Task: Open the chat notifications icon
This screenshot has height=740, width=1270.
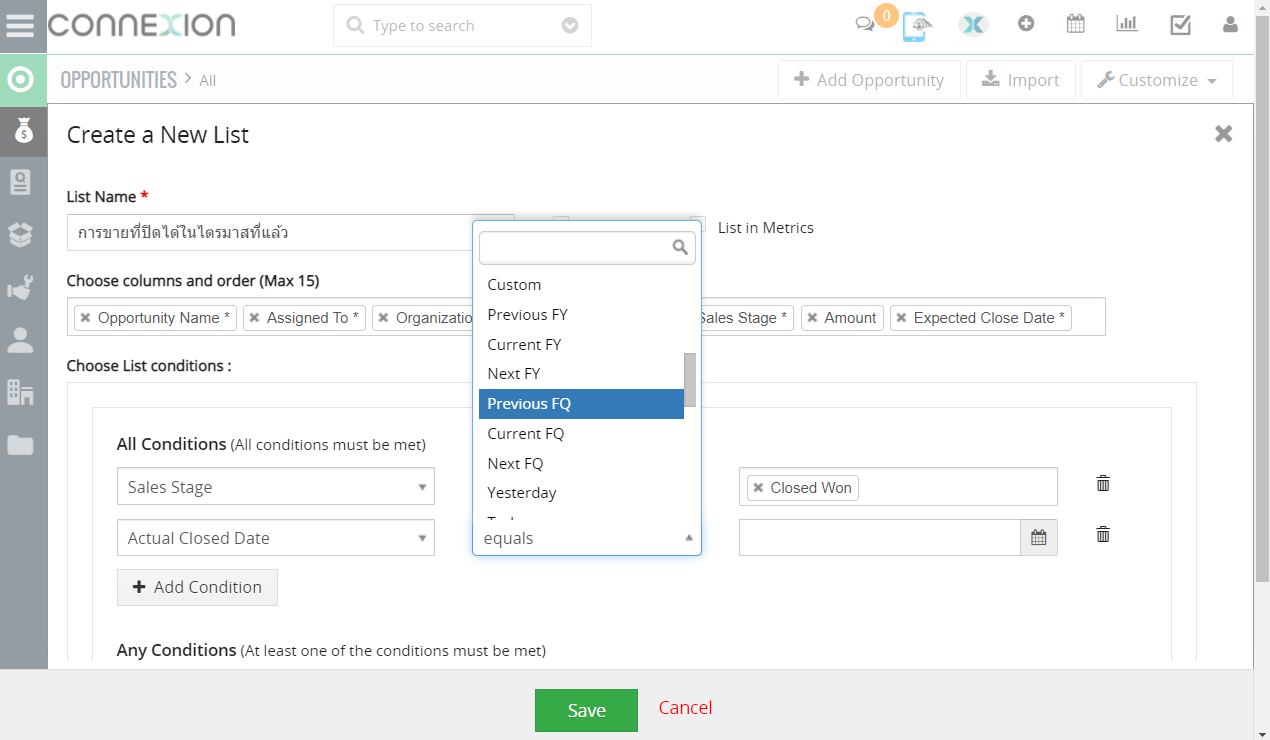Action: click(x=865, y=25)
